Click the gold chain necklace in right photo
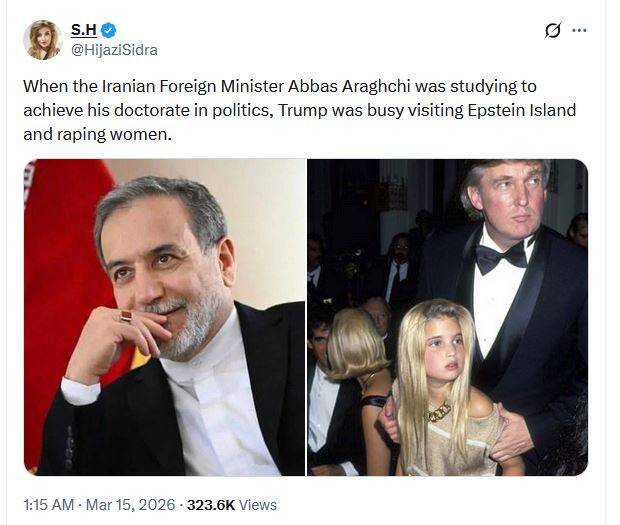 click(437, 412)
